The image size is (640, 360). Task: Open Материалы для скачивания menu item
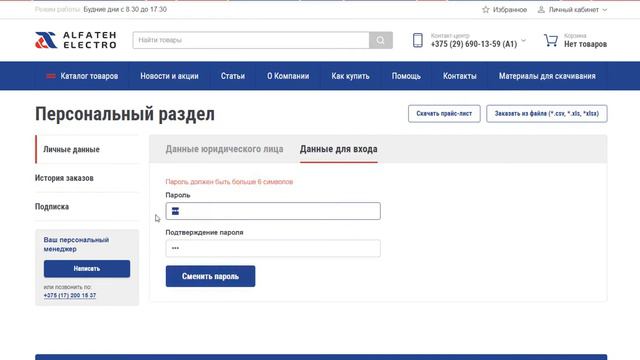click(x=547, y=76)
